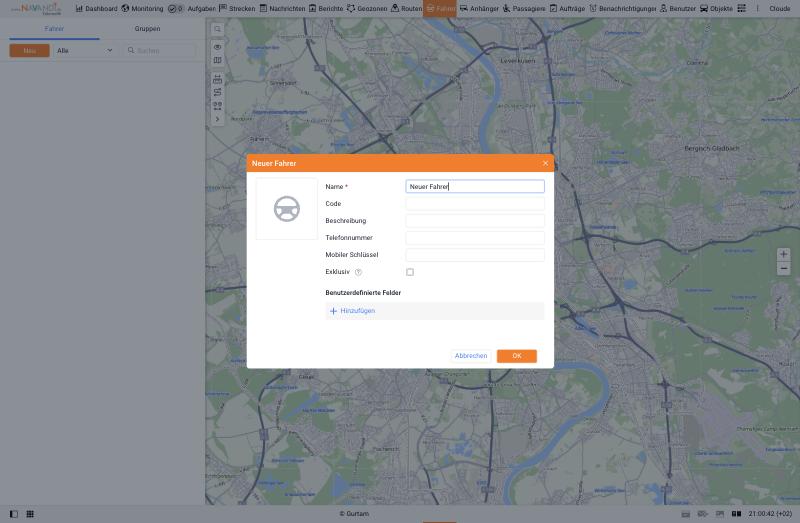800x523 pixels.
Task: Open the menu customization grid icon
Action: [742, 8]
